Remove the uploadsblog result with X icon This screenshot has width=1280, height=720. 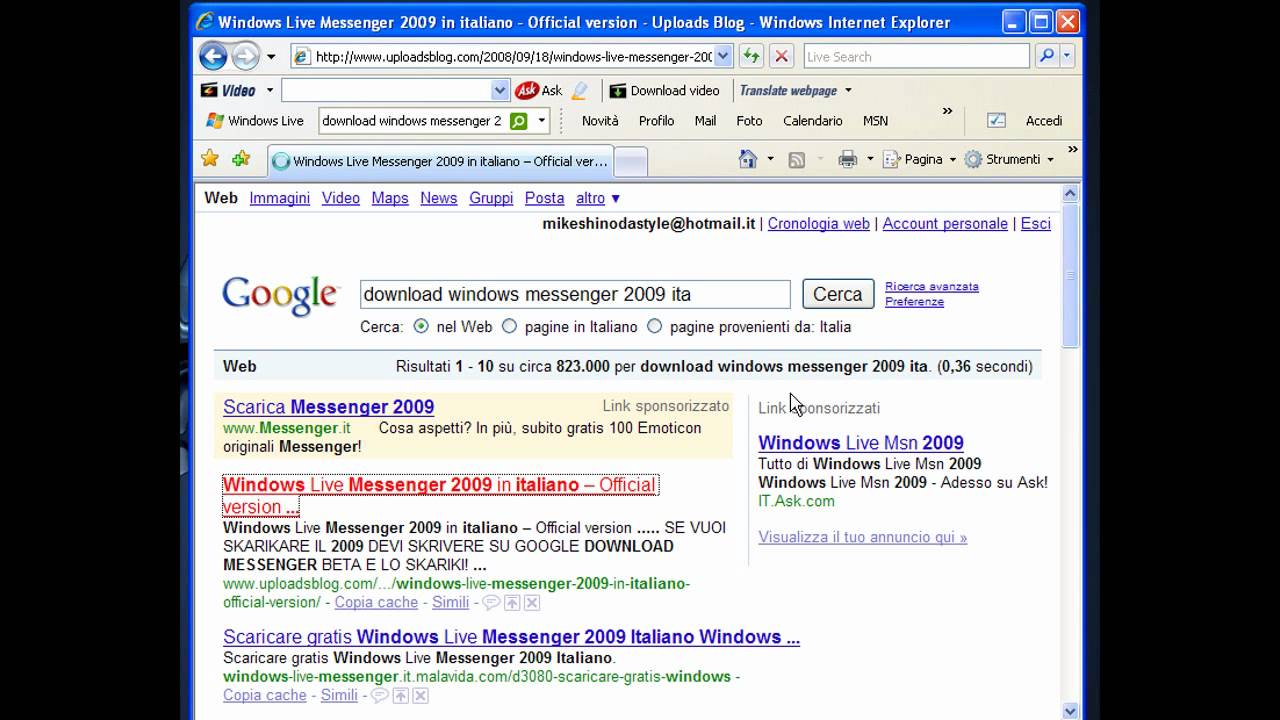[x=532, y=602]
